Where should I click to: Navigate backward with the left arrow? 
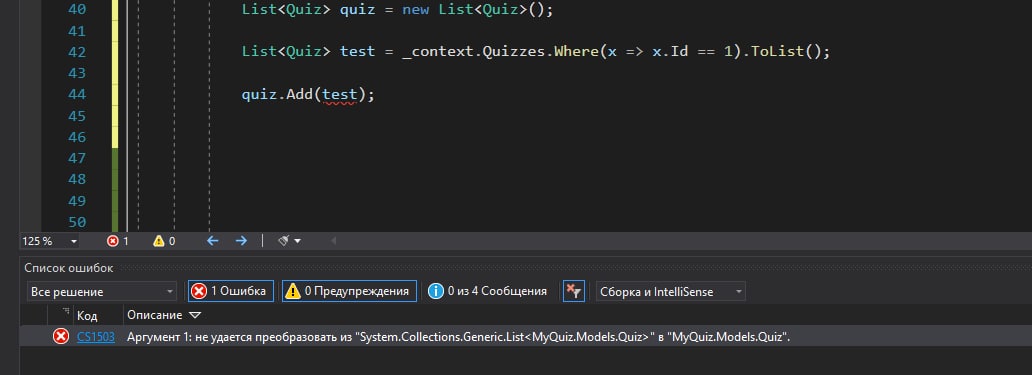click(x=213, y=241)
